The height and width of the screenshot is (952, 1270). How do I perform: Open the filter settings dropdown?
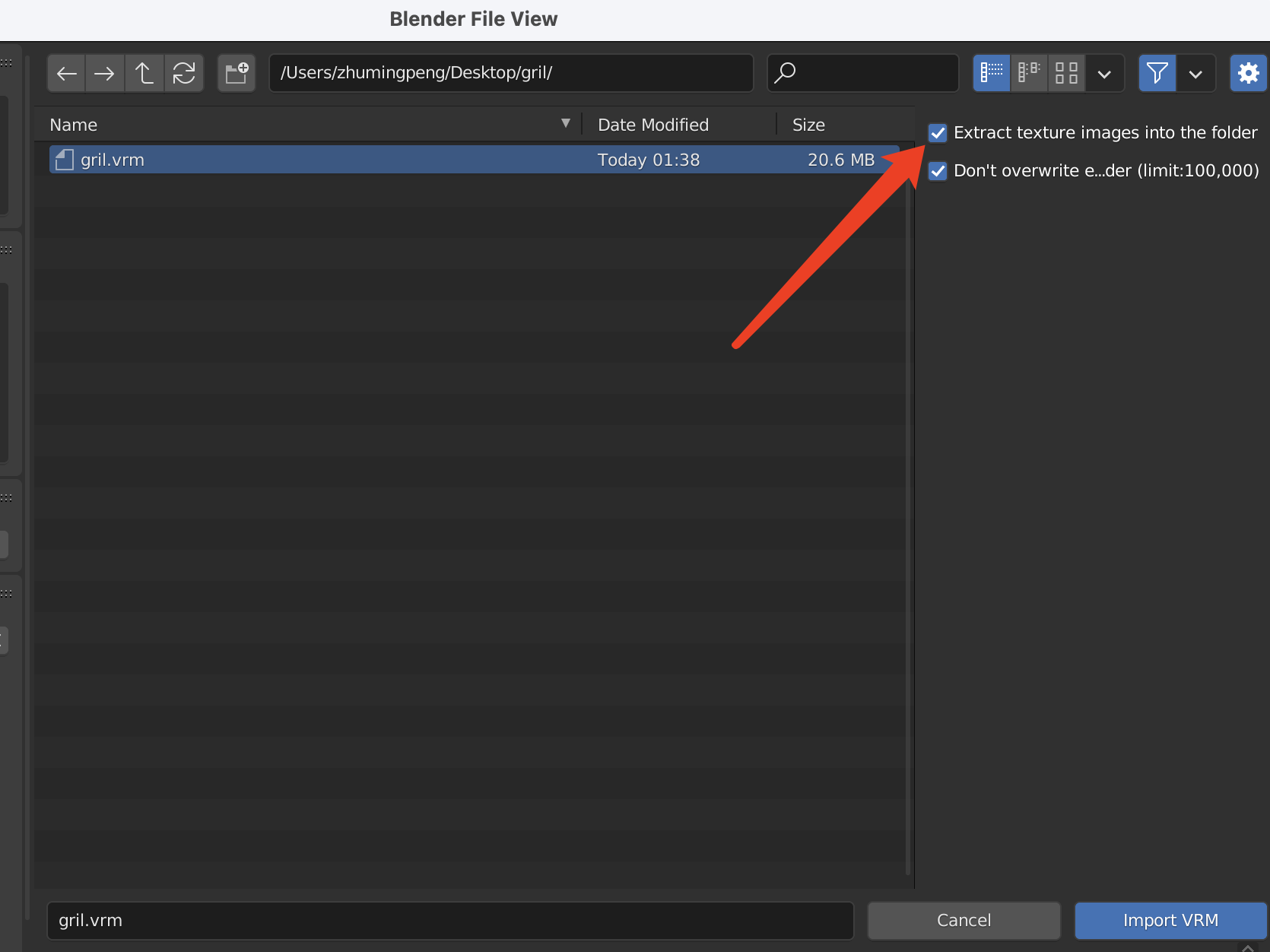click(1195, 73)
